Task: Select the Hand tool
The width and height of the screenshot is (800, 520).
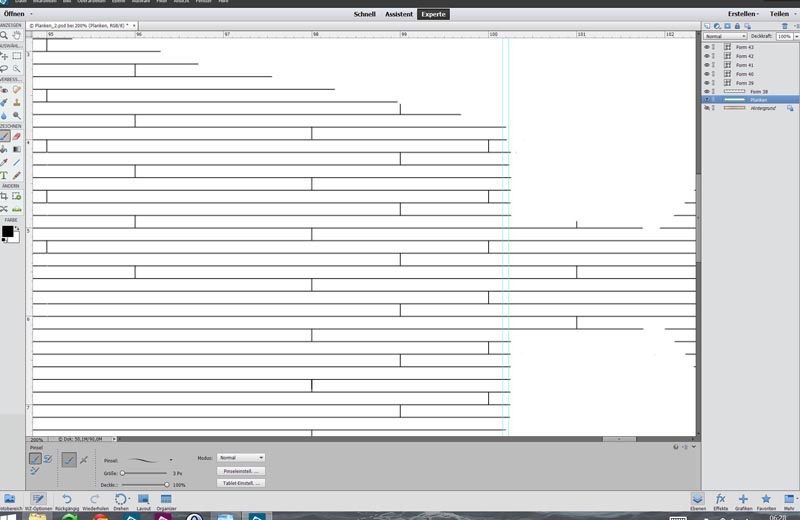Action: (x=17, y=36)
